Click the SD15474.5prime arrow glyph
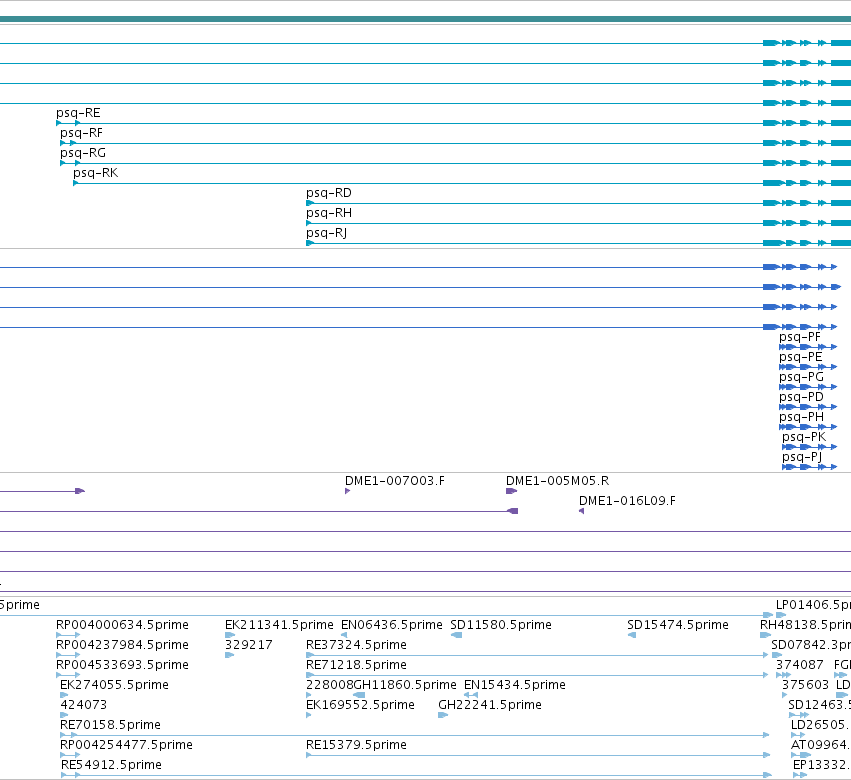The width and height of the screenshot is (851, 780). pyautogui.click(x=632, y=635)
